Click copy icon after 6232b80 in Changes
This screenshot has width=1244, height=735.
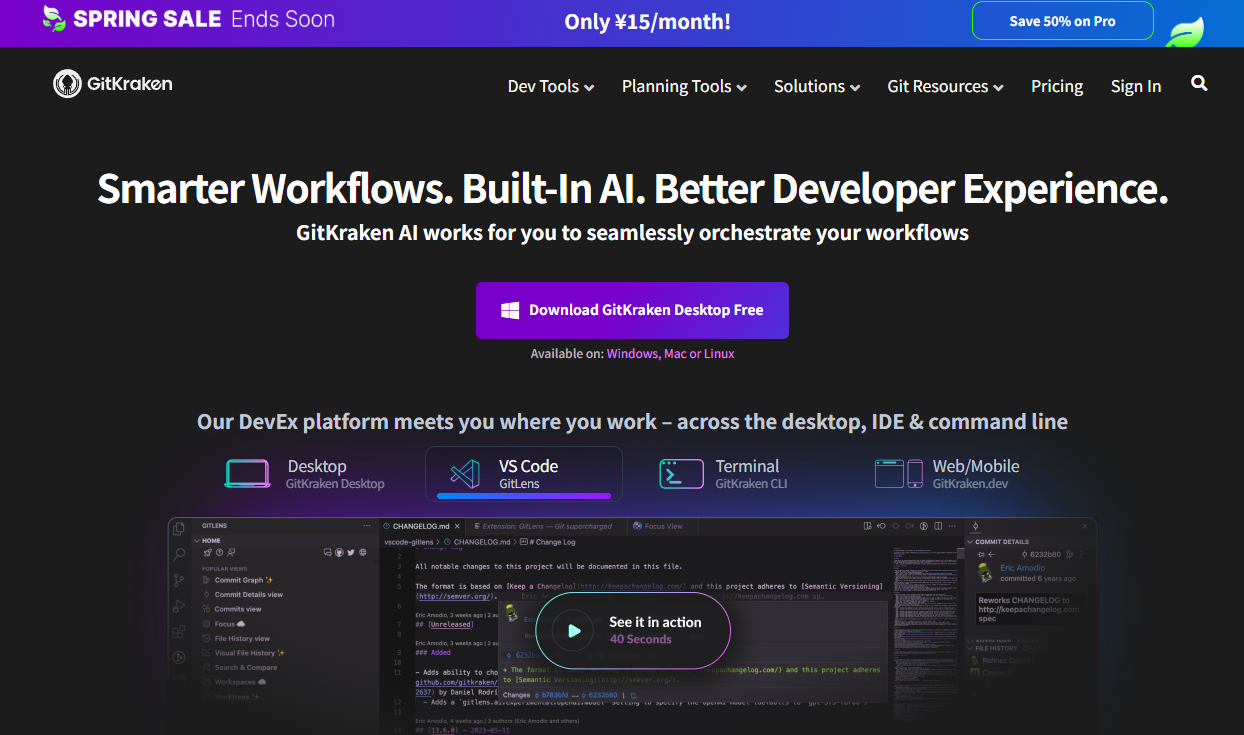pyautogui.click(x=633, y=695)
